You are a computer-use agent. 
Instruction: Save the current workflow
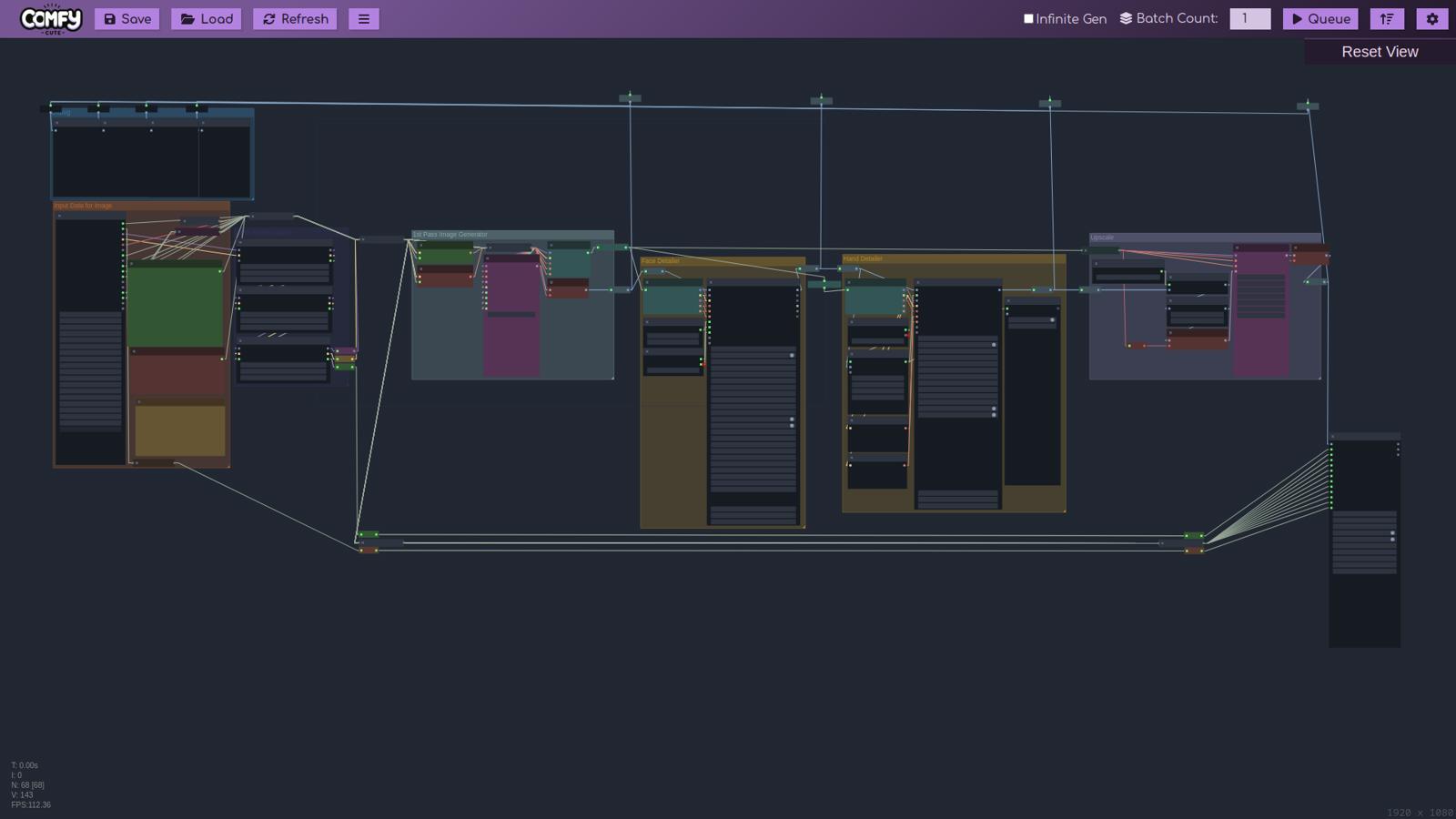point(127,19)
